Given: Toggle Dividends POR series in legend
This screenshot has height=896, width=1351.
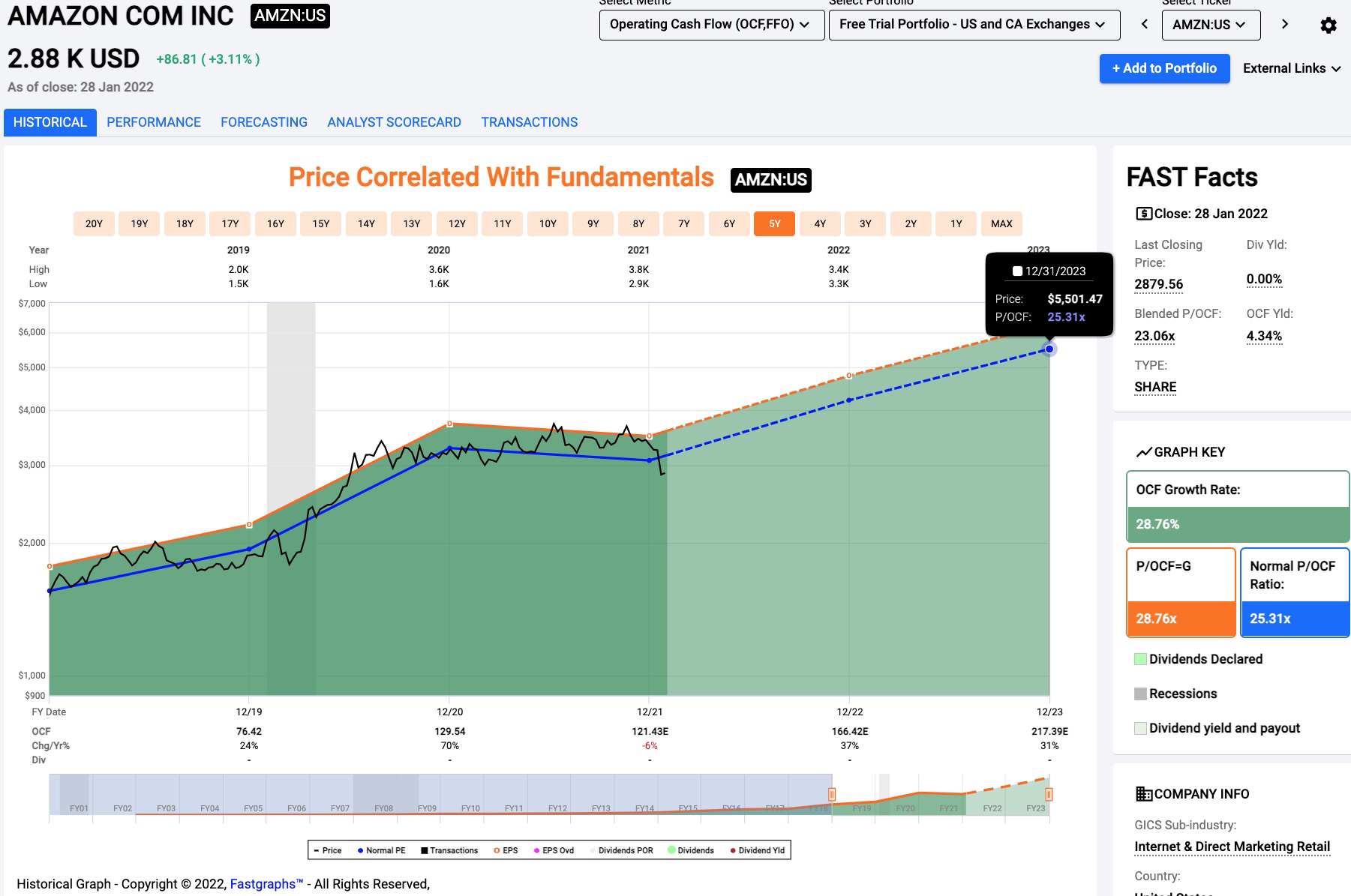Looking at the screenshot, I should coord(622,850).
